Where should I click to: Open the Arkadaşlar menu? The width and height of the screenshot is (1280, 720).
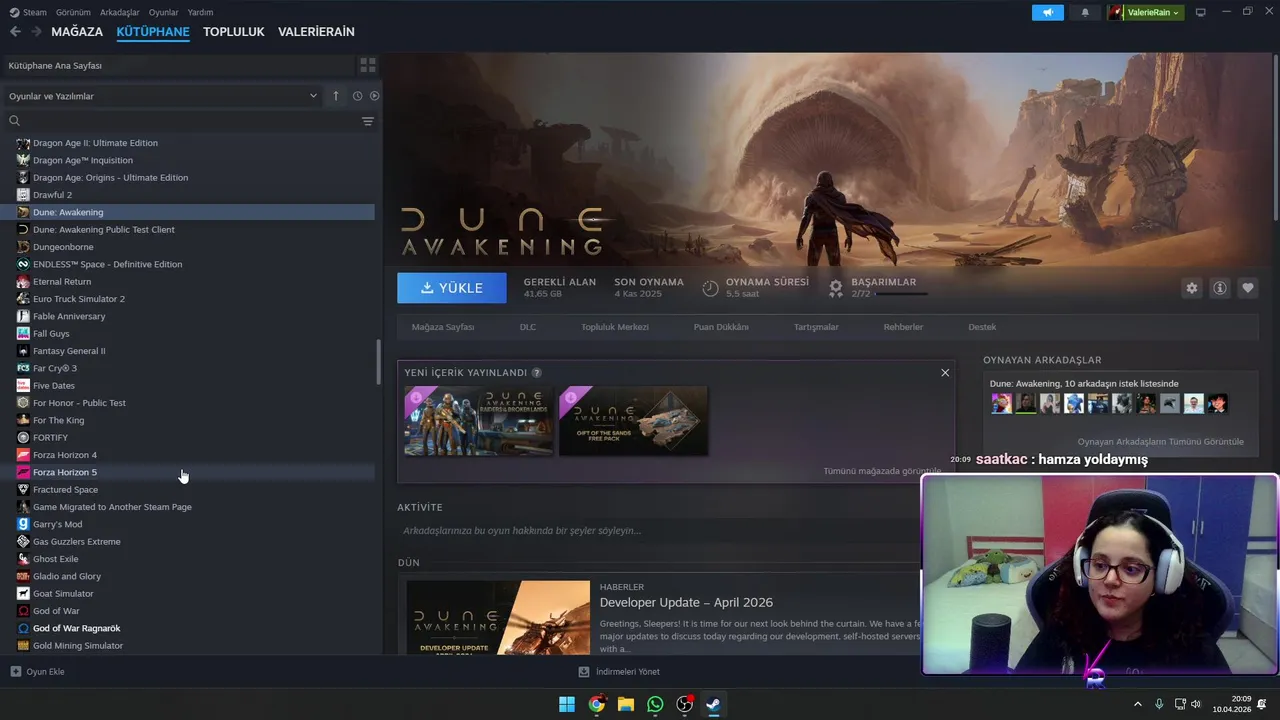[x=120, y=12]
